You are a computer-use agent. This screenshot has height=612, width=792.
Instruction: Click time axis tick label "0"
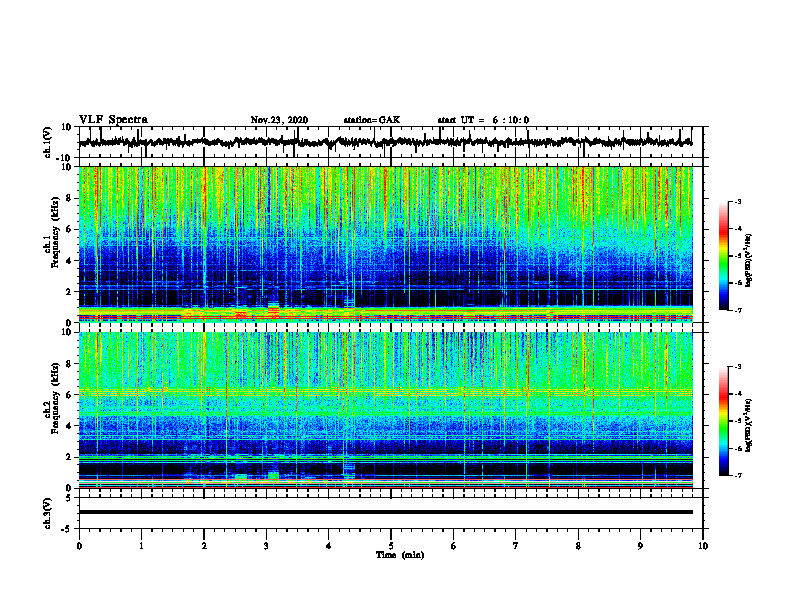click(79, 546)
